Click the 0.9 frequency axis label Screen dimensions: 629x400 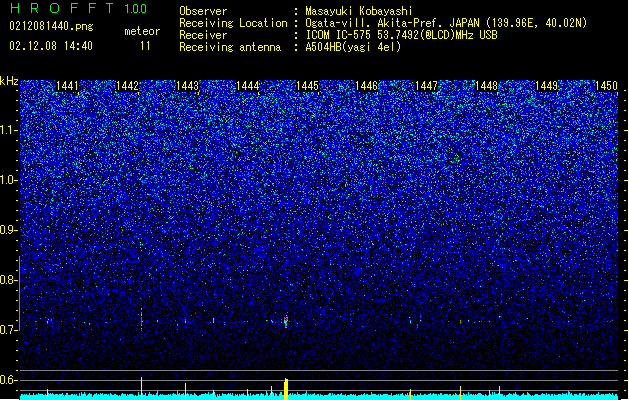click(8, 230)
